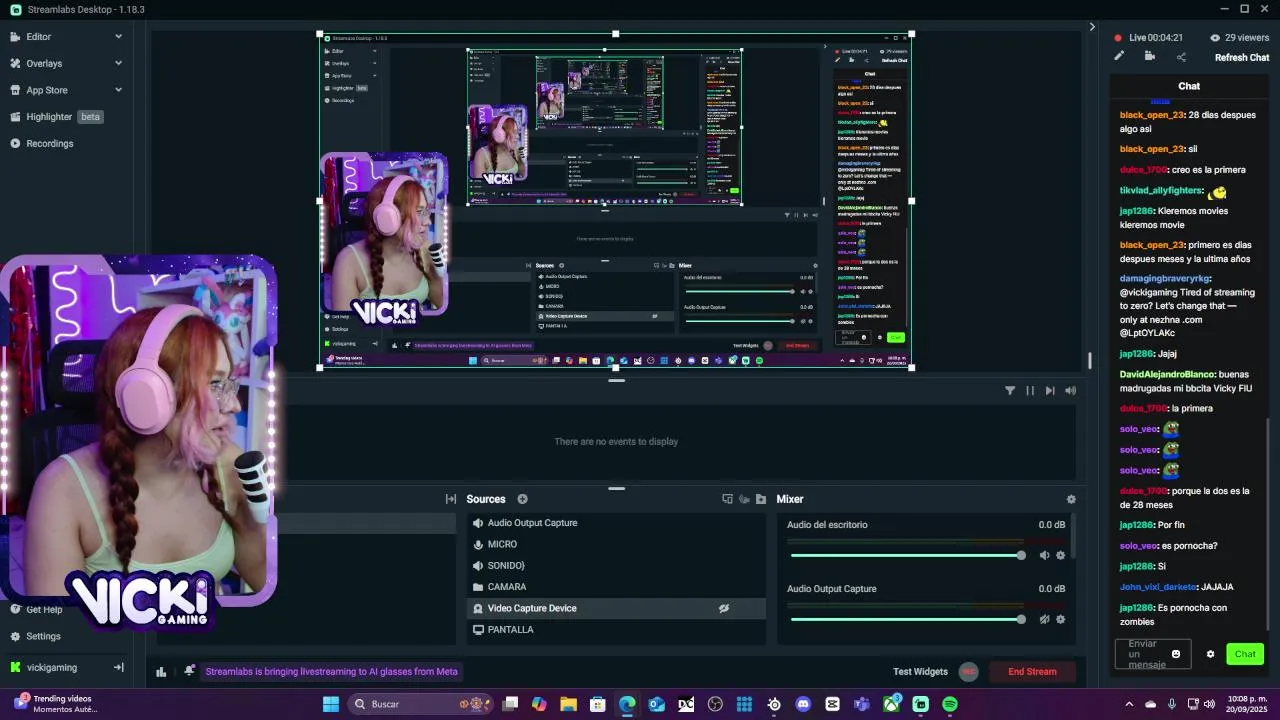Log out using arrow beside vickigaming
Screen dimensions: 1280x720
tap(118, 667)
